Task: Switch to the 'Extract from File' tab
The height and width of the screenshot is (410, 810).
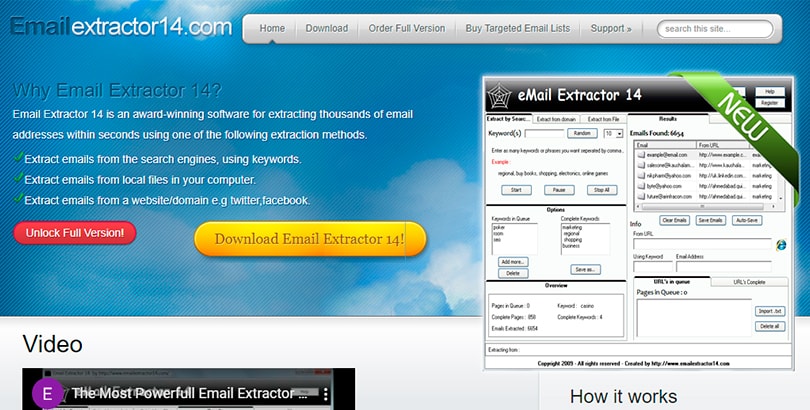Action: [x=603, y=119]
